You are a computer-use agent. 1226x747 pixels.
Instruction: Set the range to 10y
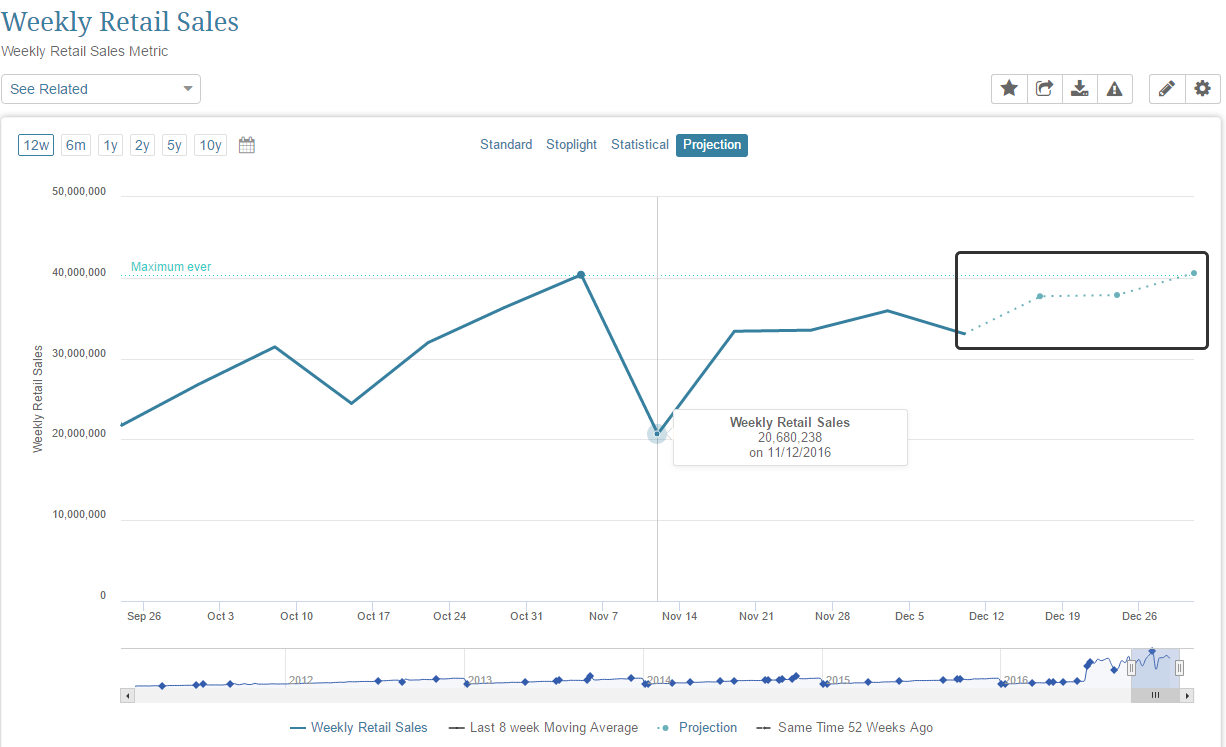pyautogui.click(x=210, y=145)
